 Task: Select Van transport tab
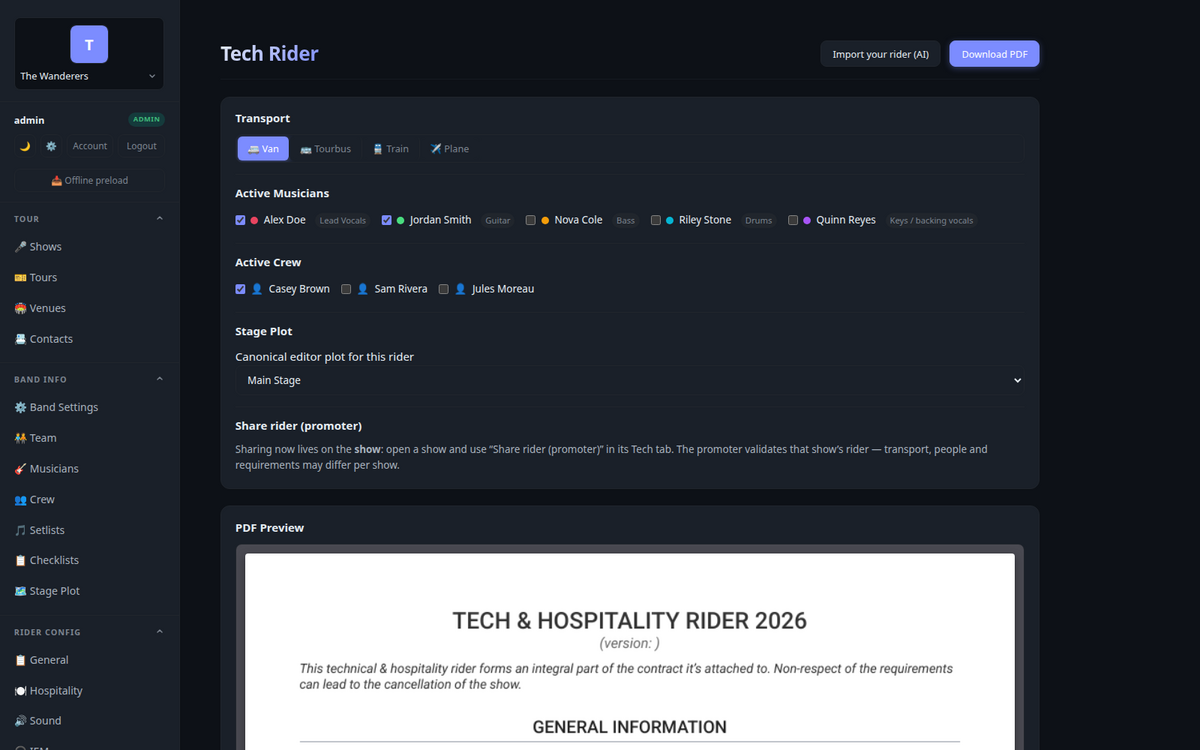[x=263, y=149]
